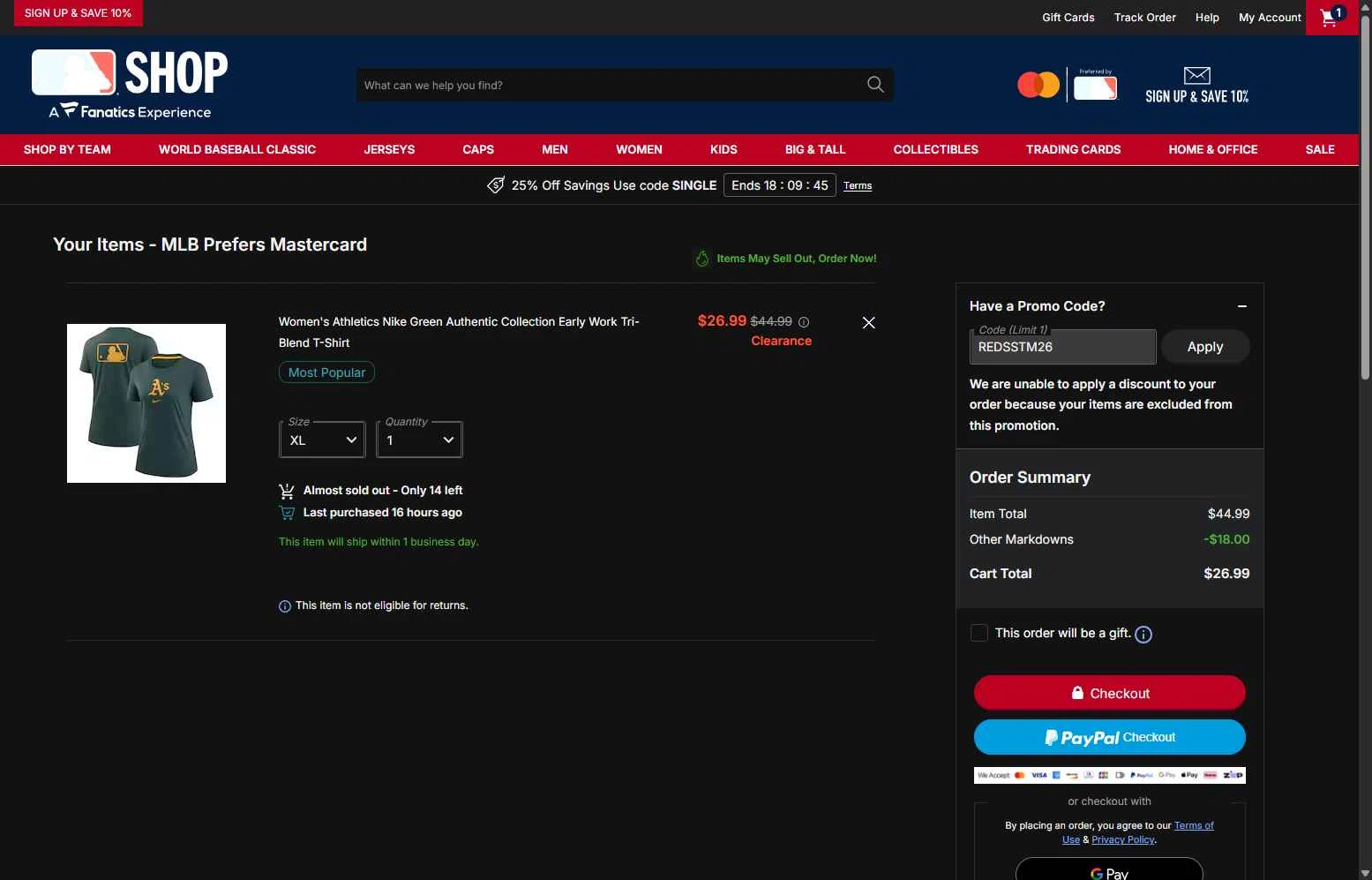Click the Google Pay button
1372x880 pixels.
(x=1109, y=869)
